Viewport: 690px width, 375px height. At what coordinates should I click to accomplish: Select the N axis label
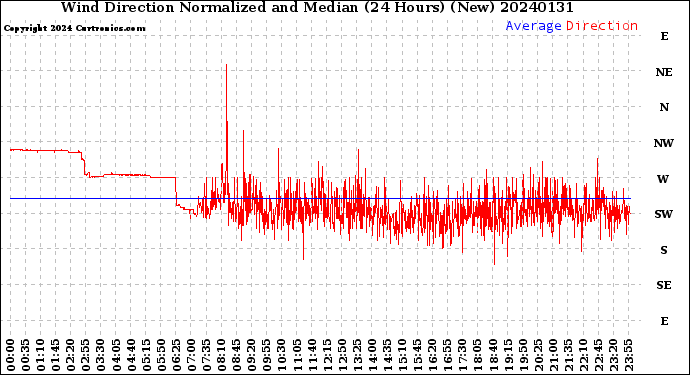point(664,107)
